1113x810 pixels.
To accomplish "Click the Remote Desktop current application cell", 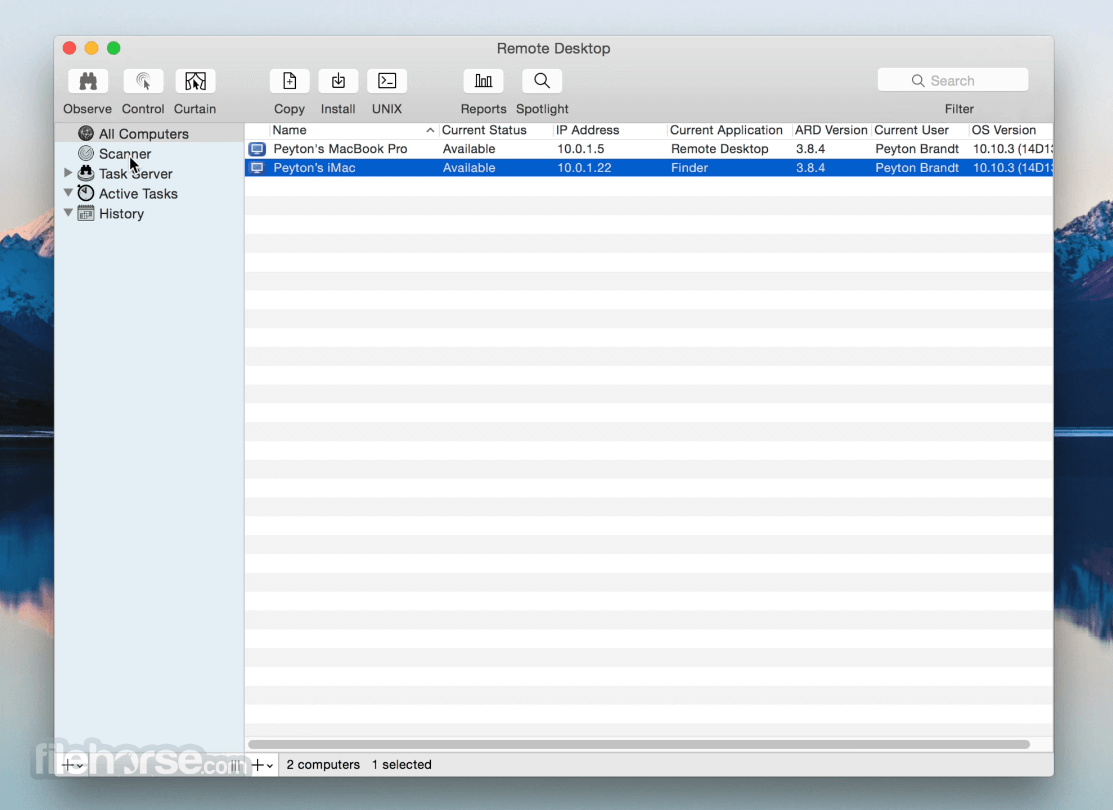I will [x=720, y=149].
